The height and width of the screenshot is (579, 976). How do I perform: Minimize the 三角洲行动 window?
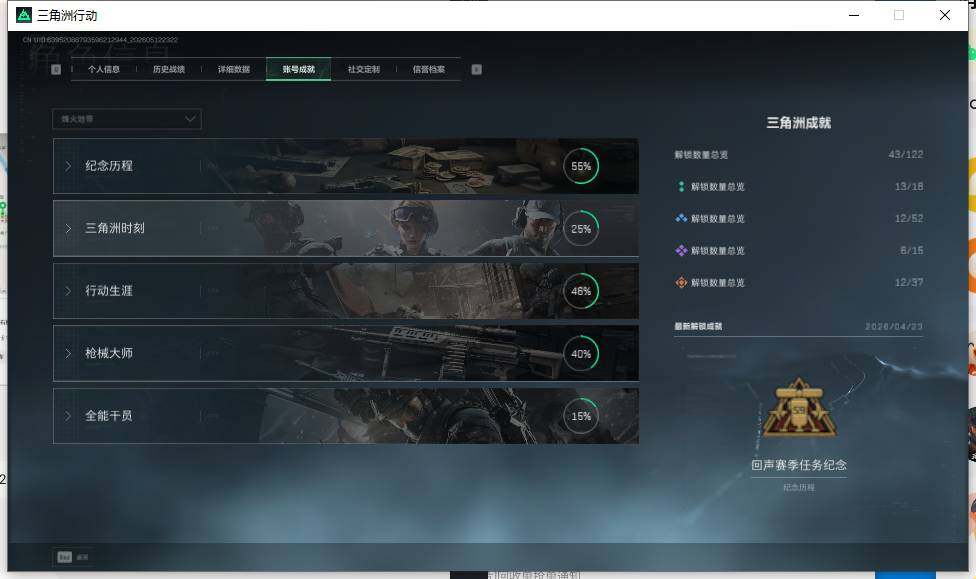point(854,15)
